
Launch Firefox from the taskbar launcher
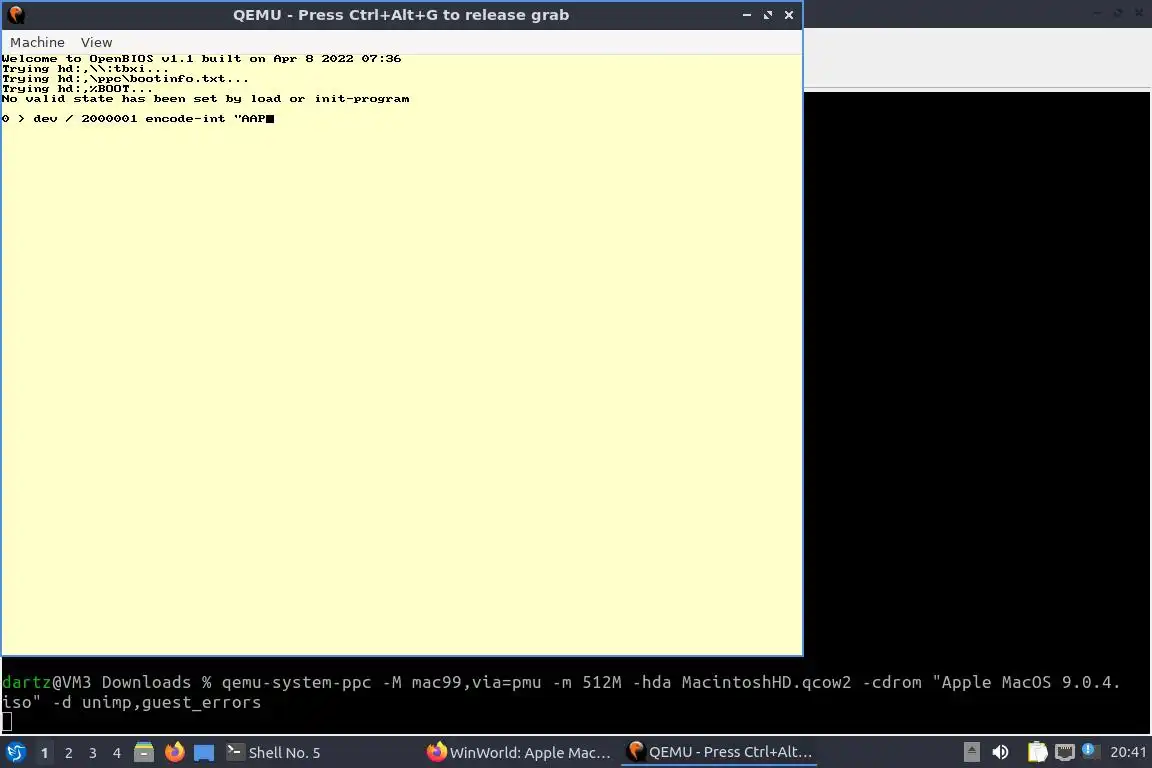[174, 753]
